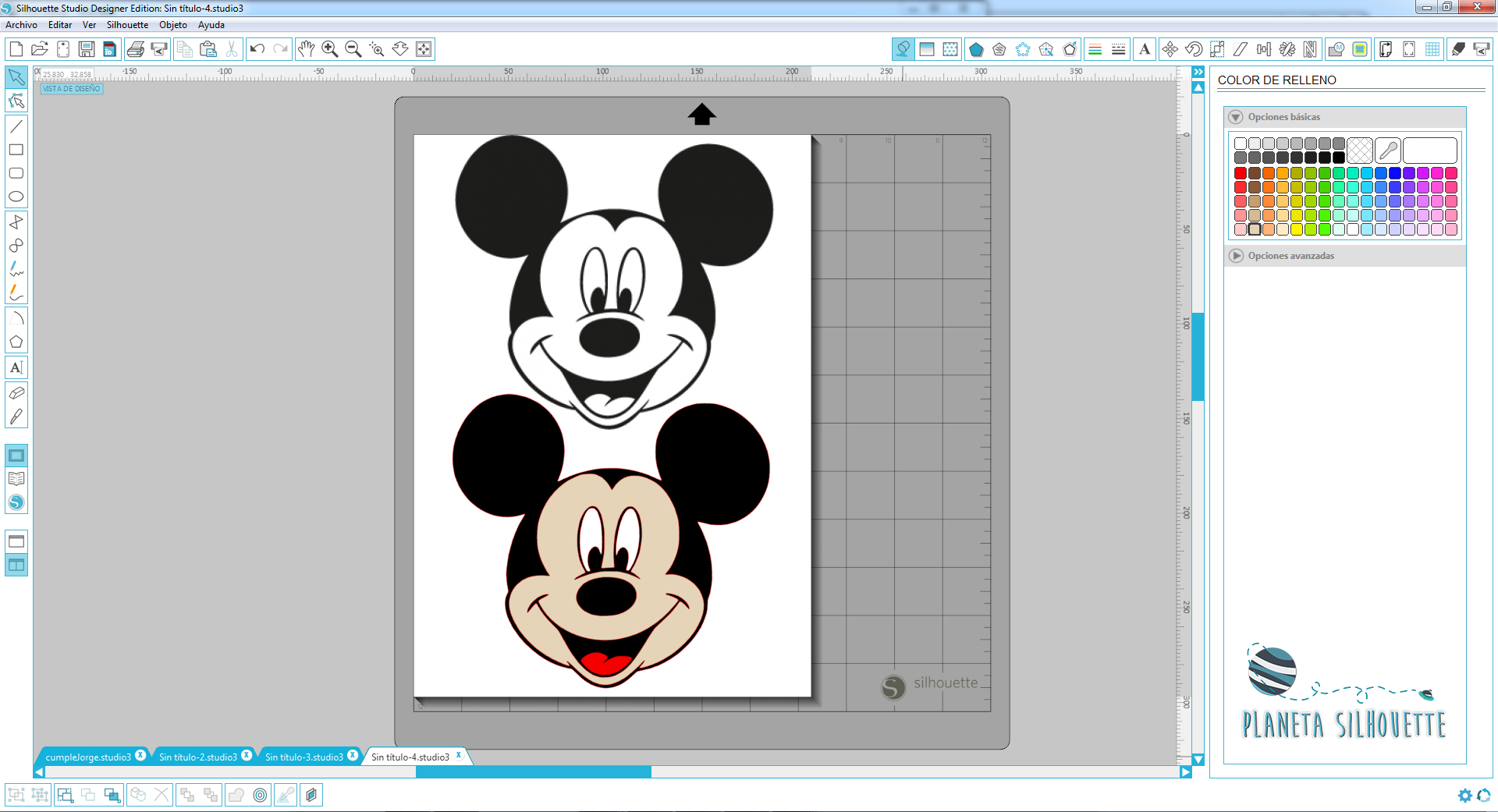Switch to Sin título-2.studio3 tab
The image size is (1498, 812).
point(198,757)
